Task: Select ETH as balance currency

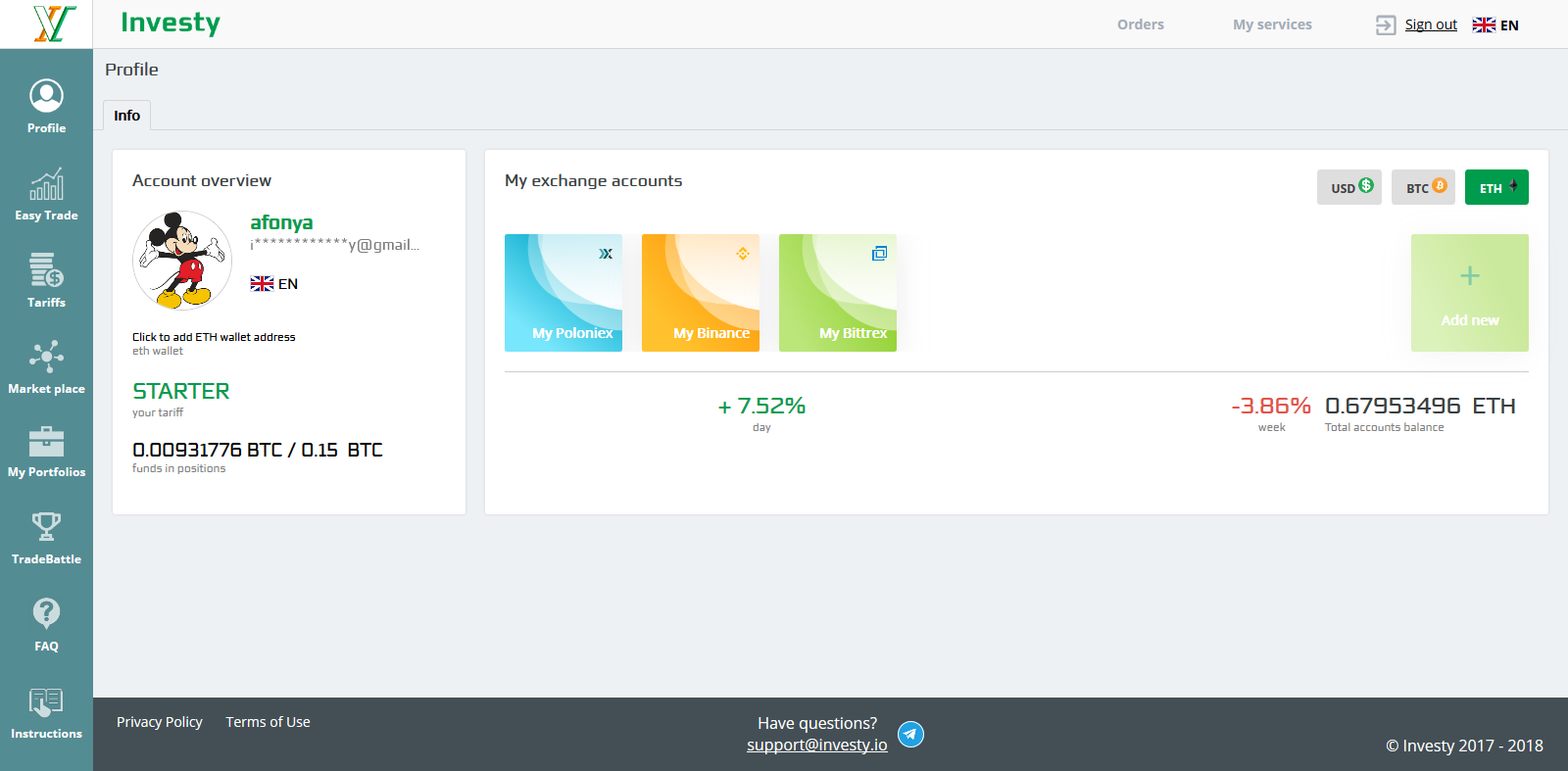Action: [x=1496, y=187]
